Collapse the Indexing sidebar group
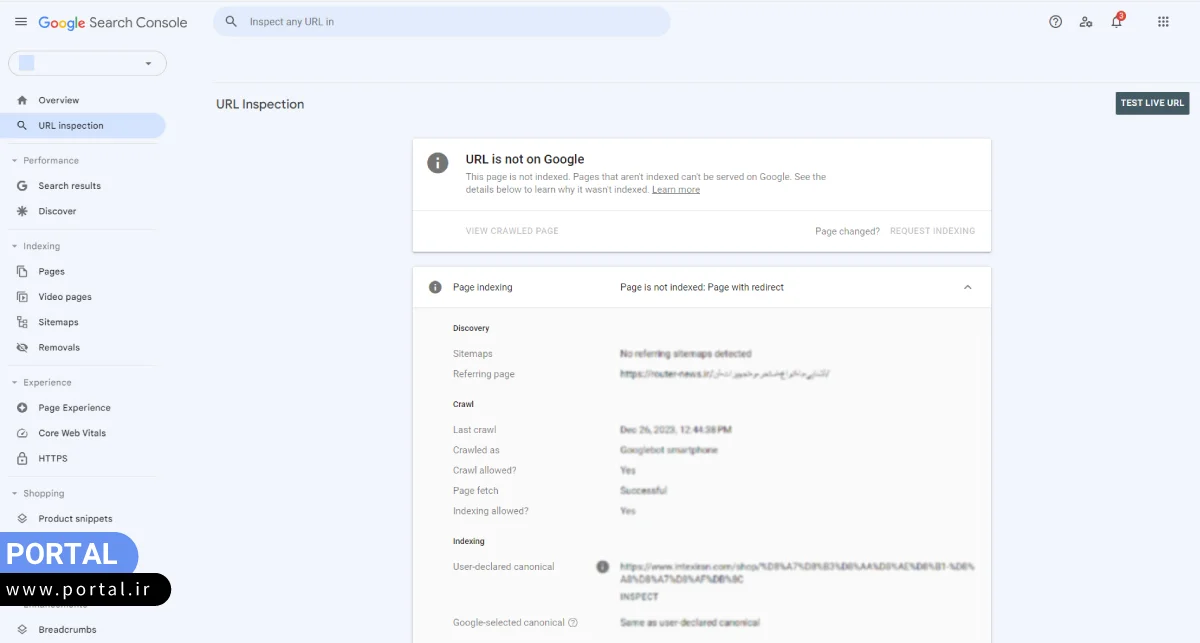1200x643 pixels. coord(15,246)
